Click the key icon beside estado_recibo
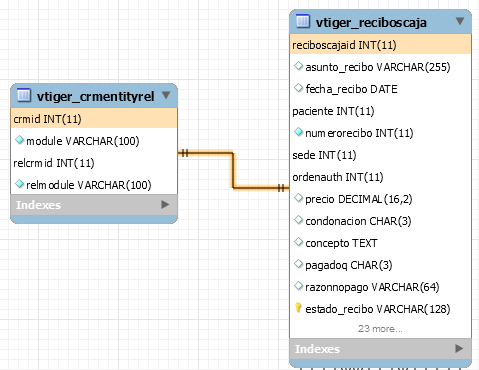Screen dimensions: 479x370 298,307
